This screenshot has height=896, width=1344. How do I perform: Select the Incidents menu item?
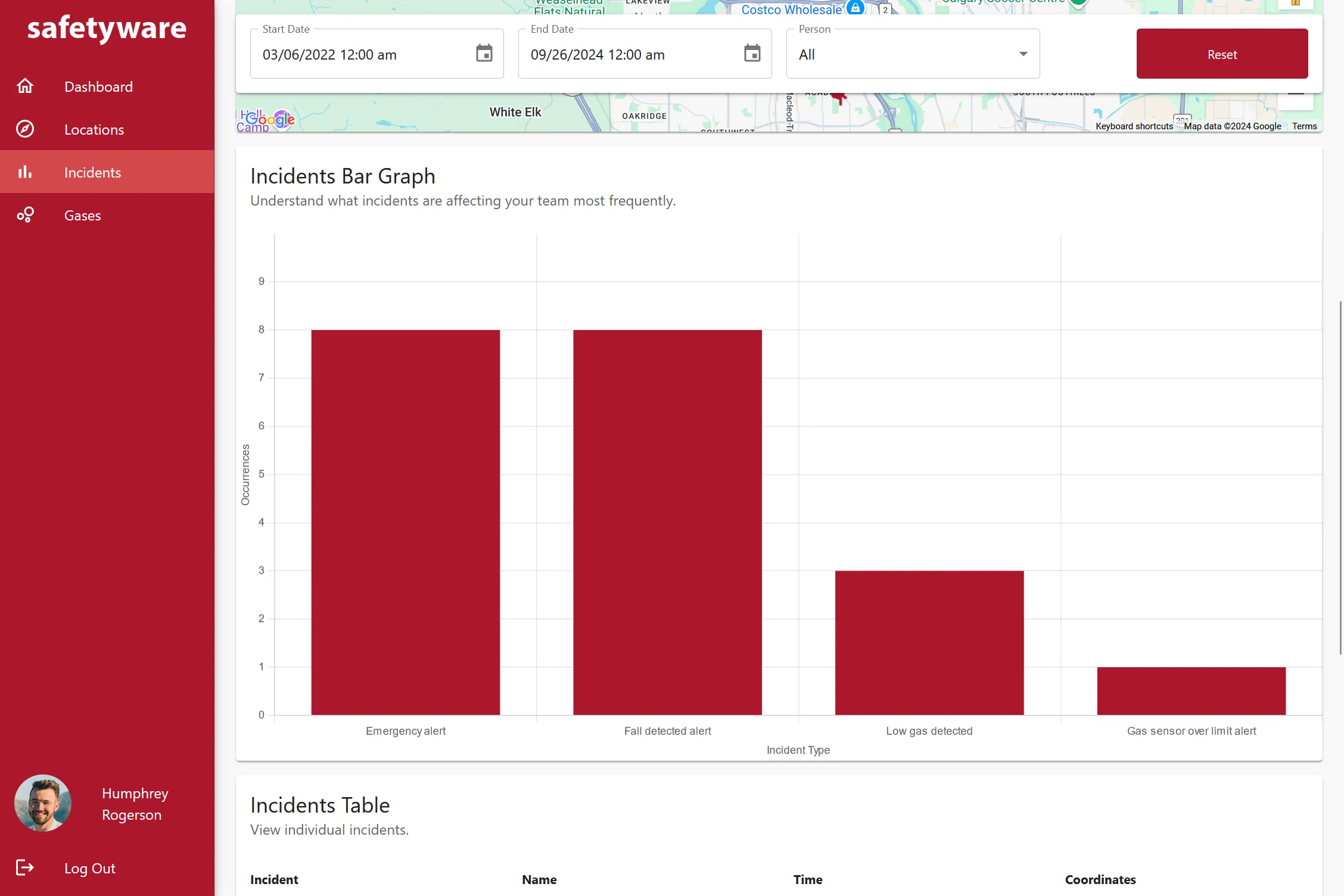[x=107, y=172]
